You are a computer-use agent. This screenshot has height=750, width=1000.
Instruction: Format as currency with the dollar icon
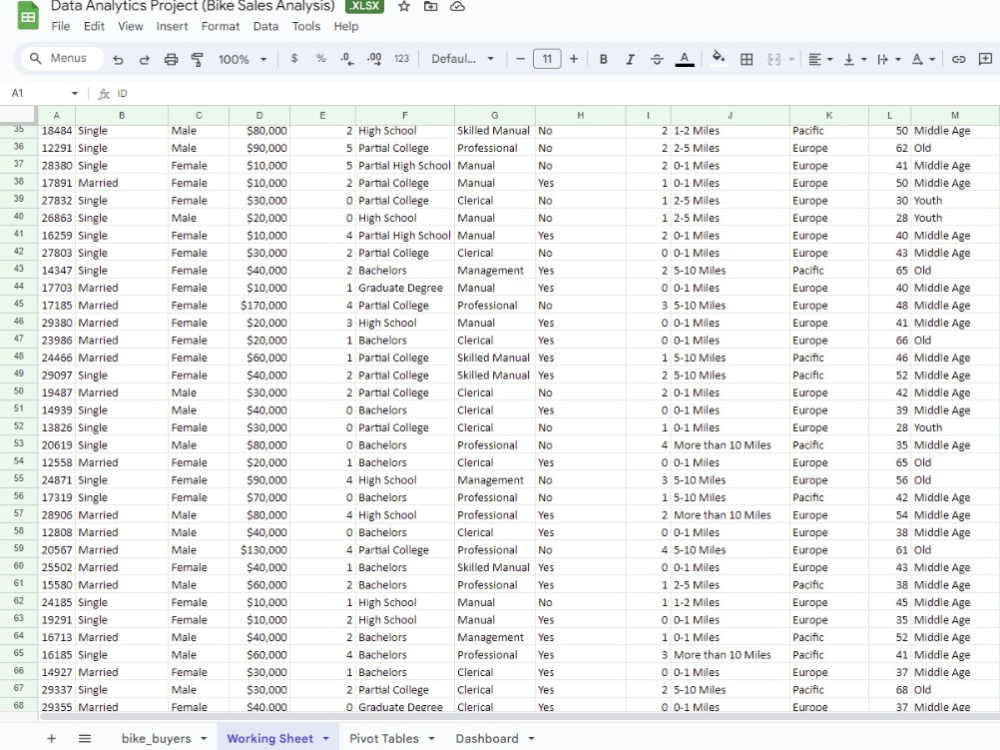click(294, 58)
